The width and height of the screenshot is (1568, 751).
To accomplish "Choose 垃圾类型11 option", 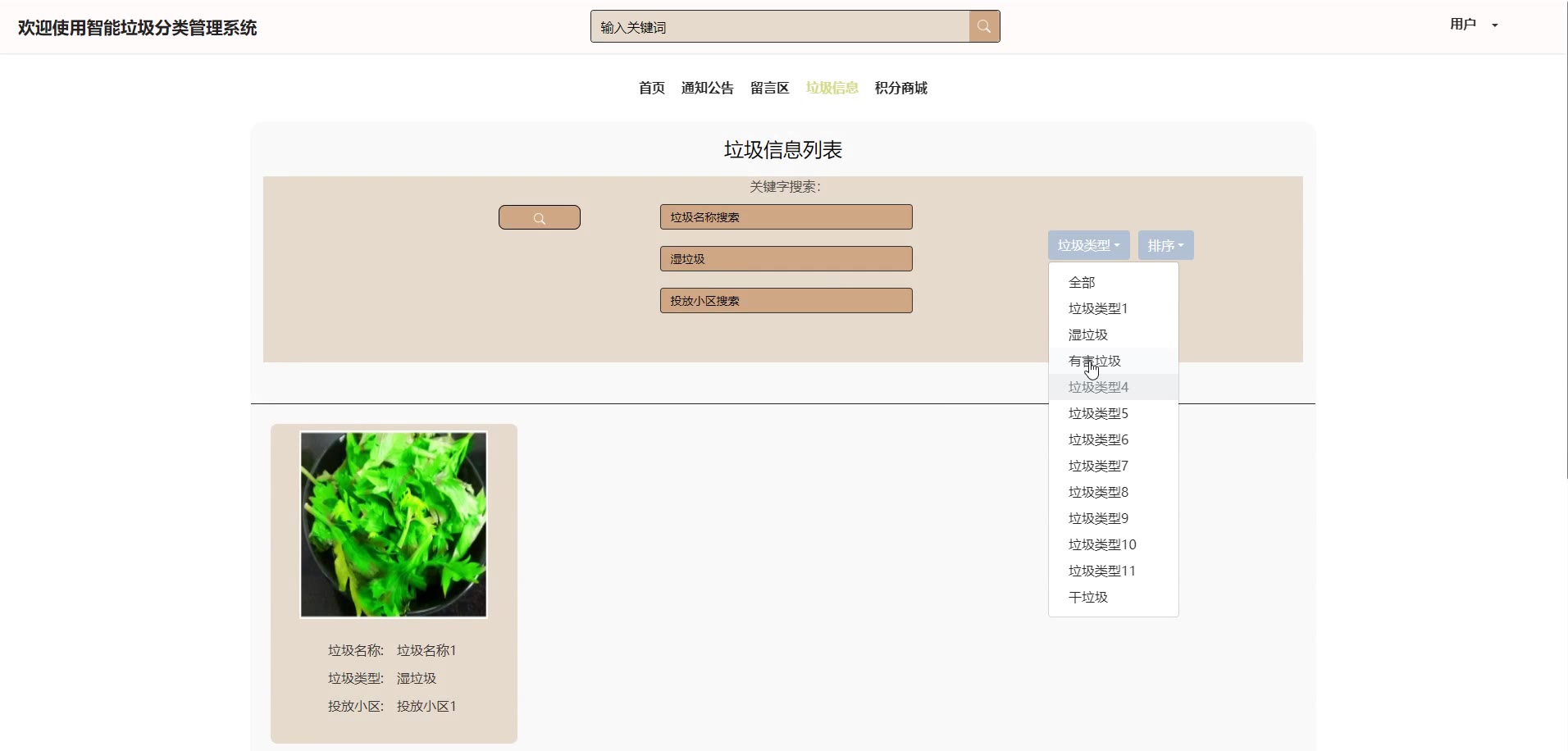I will [x=1114, y=571].
